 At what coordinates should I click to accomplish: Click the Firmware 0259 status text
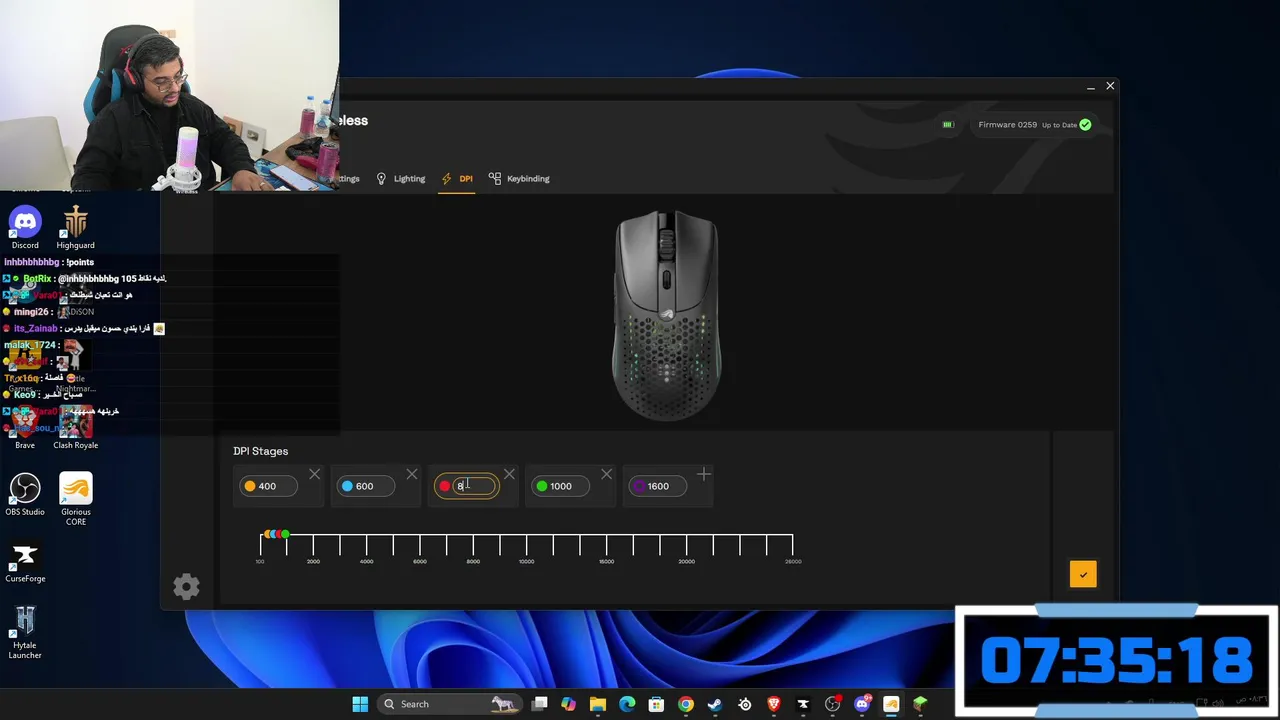pyautogui.click(x=1007, y=125)
